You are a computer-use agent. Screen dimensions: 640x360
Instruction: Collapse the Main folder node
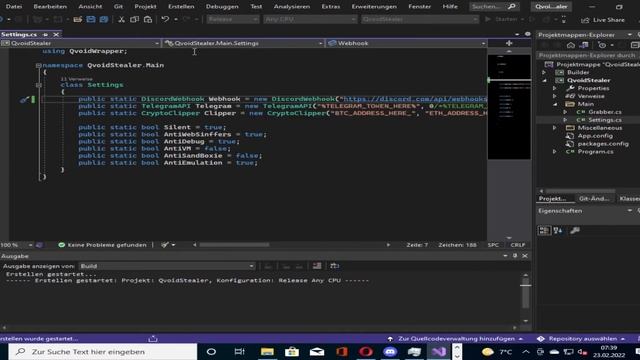[x=555, y=104]
